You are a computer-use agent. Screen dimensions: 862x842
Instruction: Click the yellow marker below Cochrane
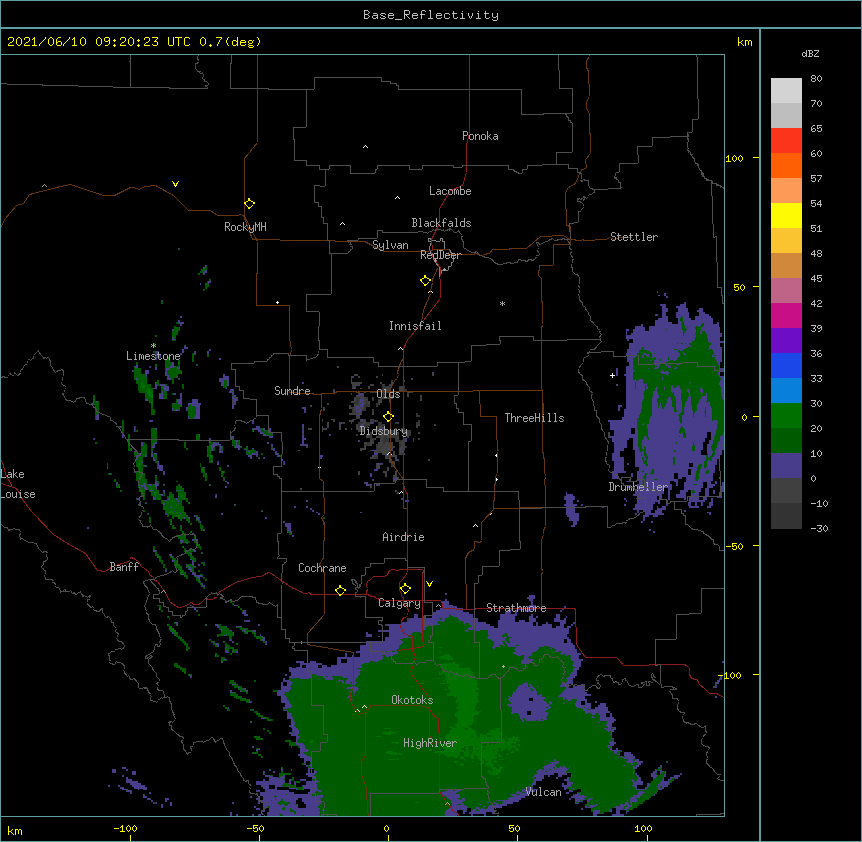coord(340,590)
